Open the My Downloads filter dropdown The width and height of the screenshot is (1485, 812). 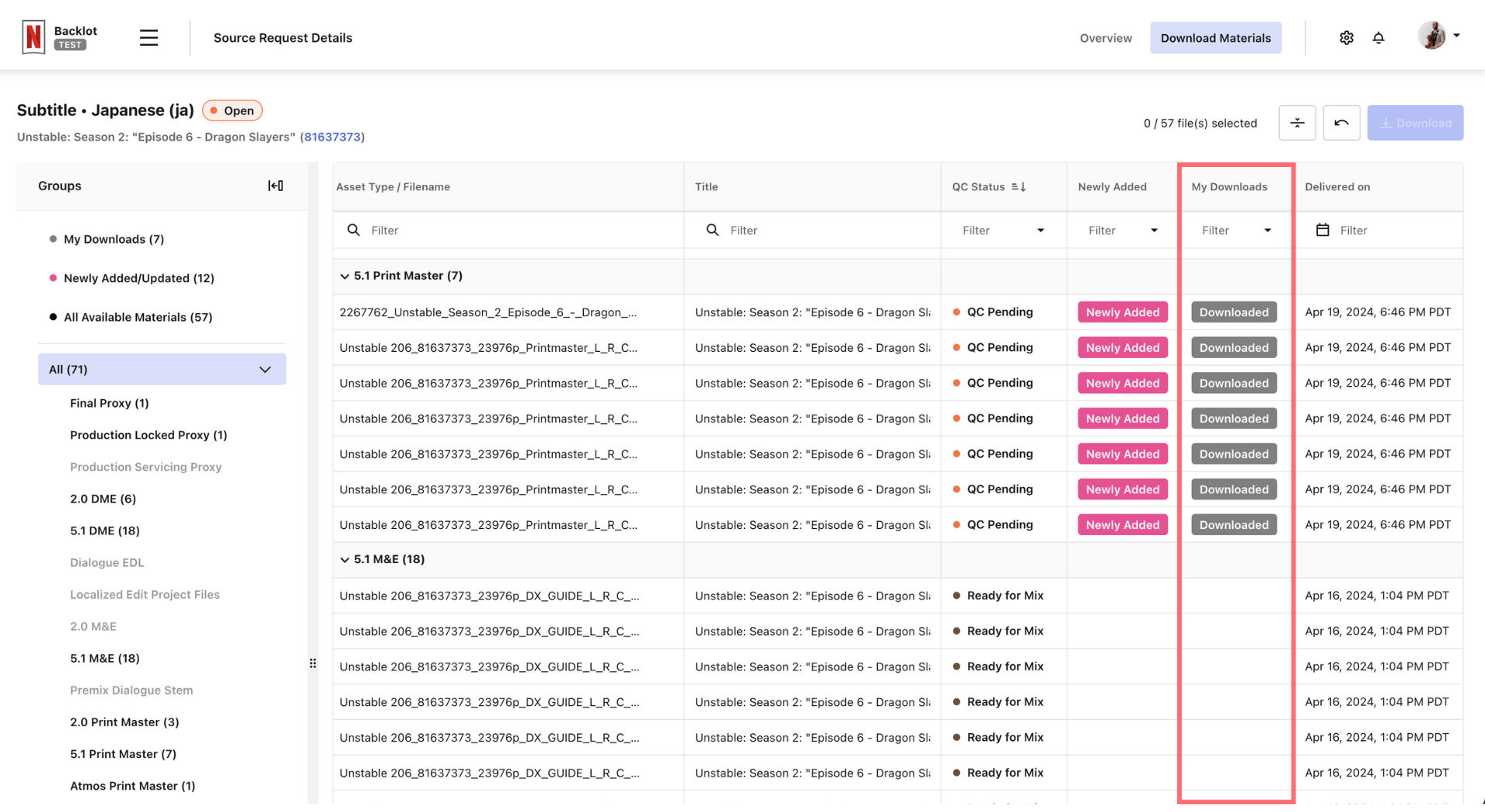point(1236,230)
